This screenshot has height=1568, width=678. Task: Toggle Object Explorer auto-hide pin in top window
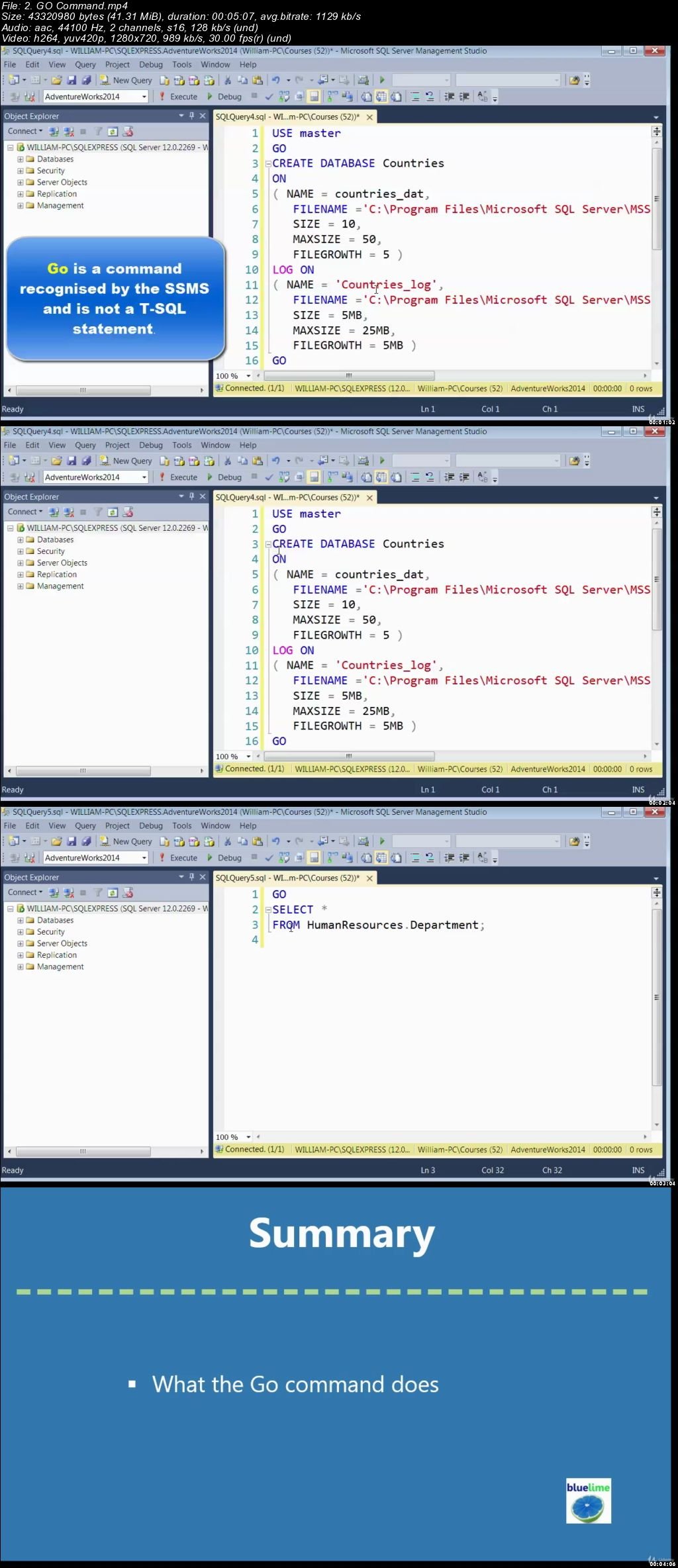pos(192,116)
